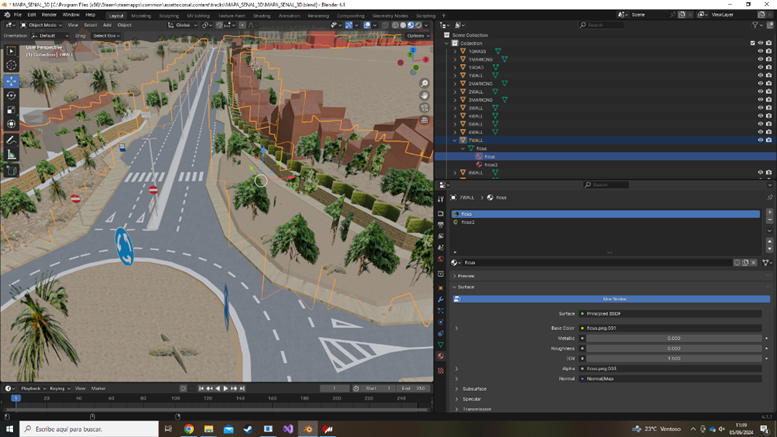Click the Z axis on navigation gizmo
This screenshot has width=777, height=437.
coord(413,50)
